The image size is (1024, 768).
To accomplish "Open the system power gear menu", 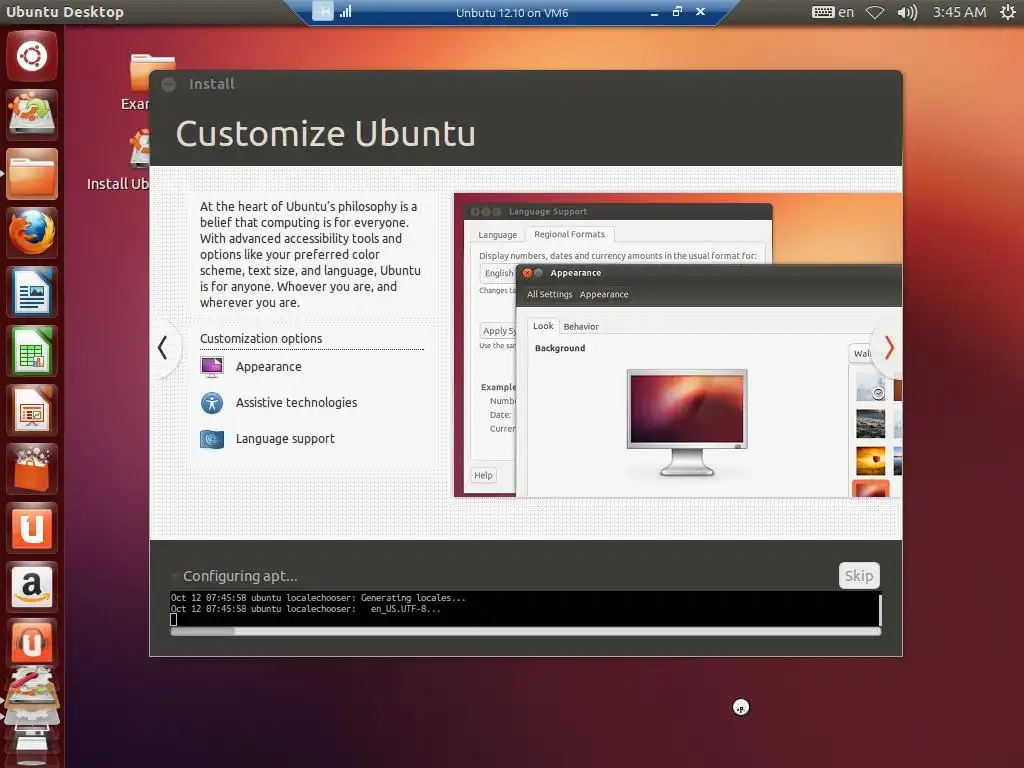I will point(1008,12).
